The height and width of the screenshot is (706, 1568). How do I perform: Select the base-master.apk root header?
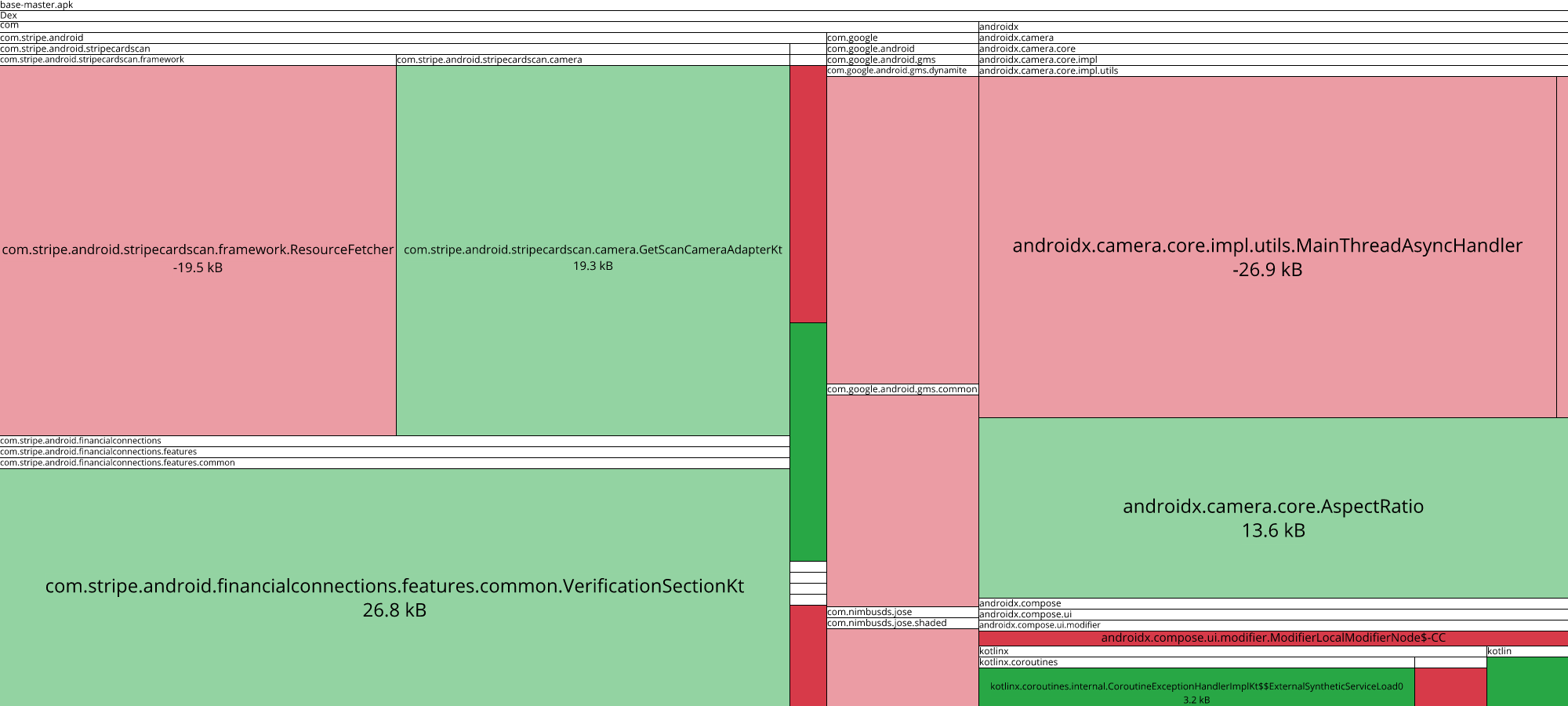tap(784, 5)
